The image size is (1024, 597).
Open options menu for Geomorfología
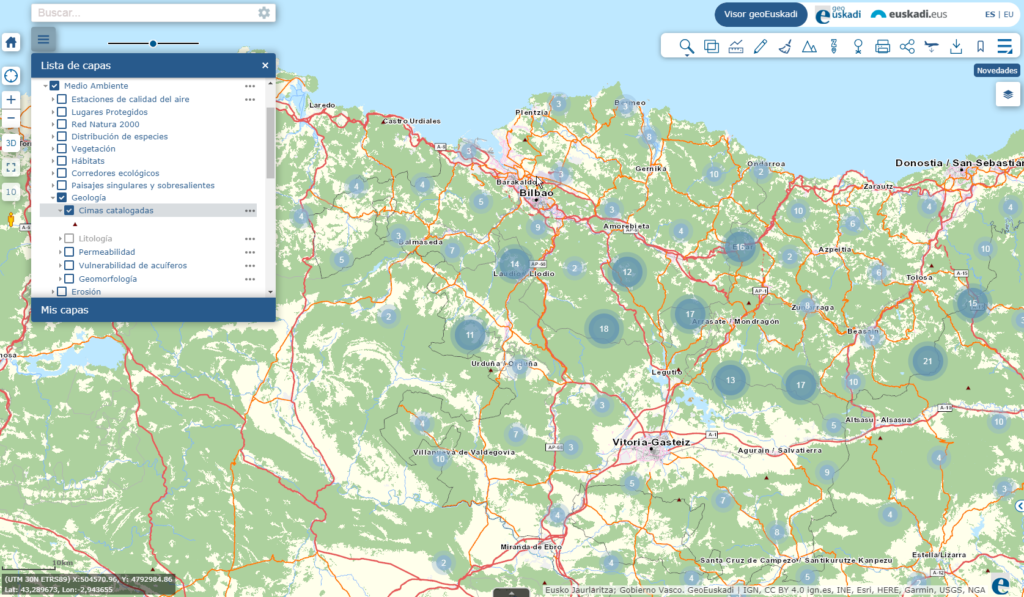[250, 279]
